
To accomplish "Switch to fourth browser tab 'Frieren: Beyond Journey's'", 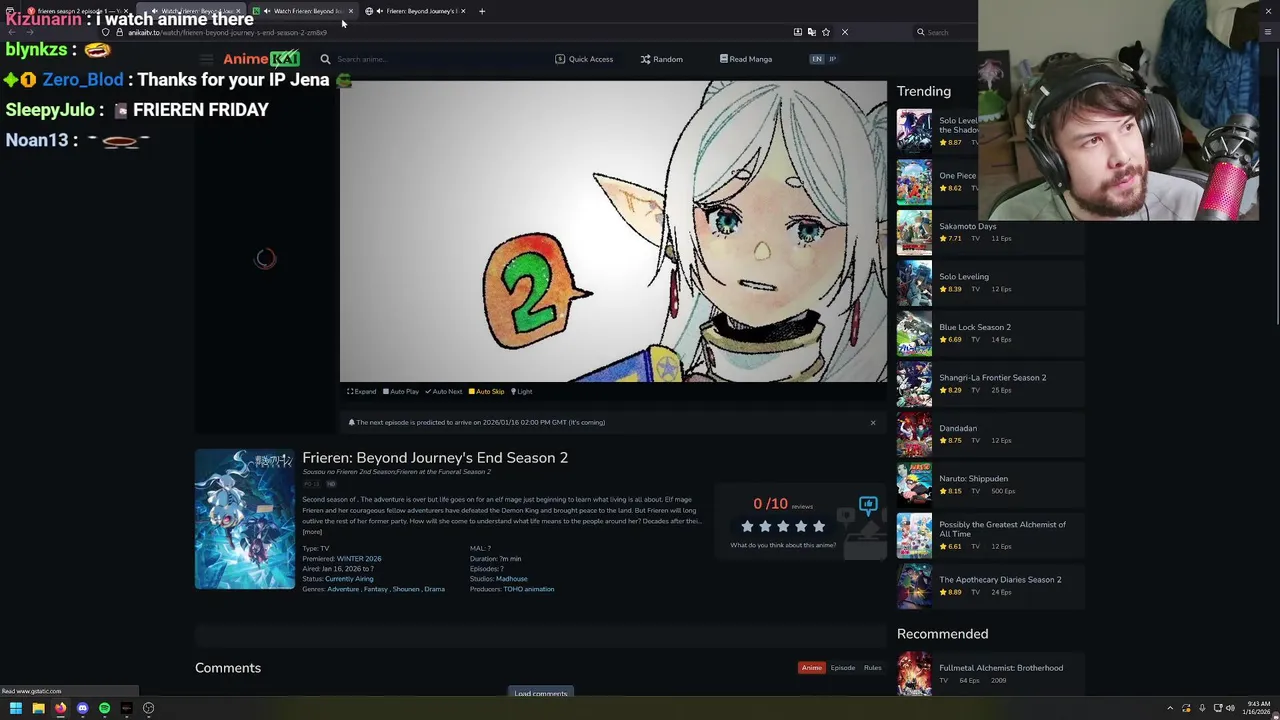I will click(x=415, y=11).
